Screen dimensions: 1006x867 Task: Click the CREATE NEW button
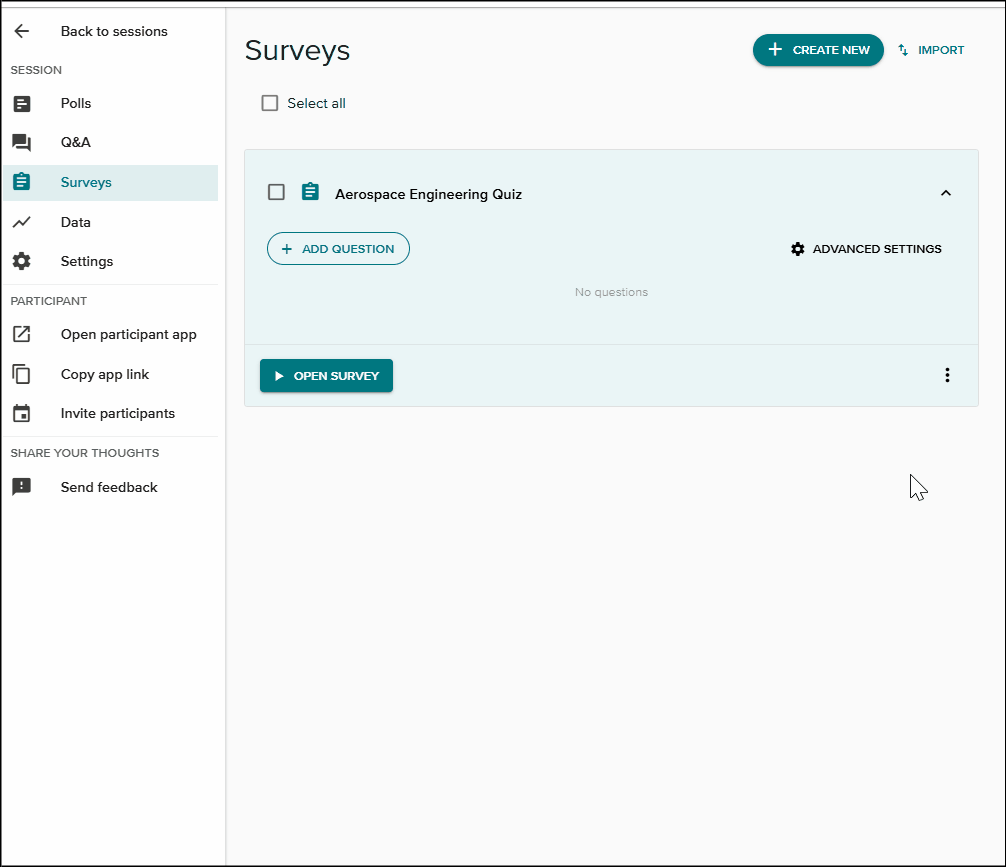(818, 49)
